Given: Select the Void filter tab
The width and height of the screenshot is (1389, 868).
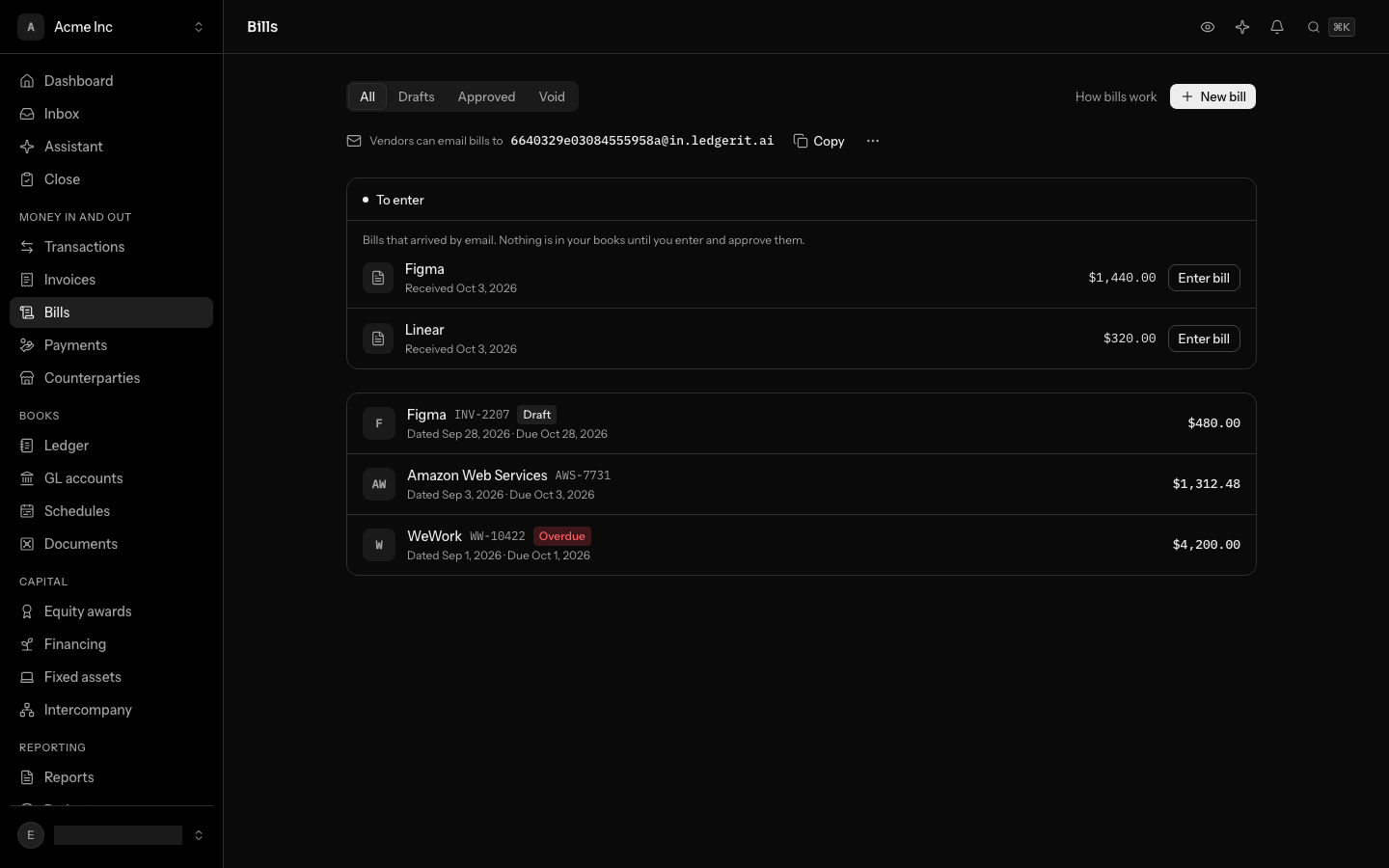Looking at the screenshot, I should pyautogui.click(x=552, y=96).
